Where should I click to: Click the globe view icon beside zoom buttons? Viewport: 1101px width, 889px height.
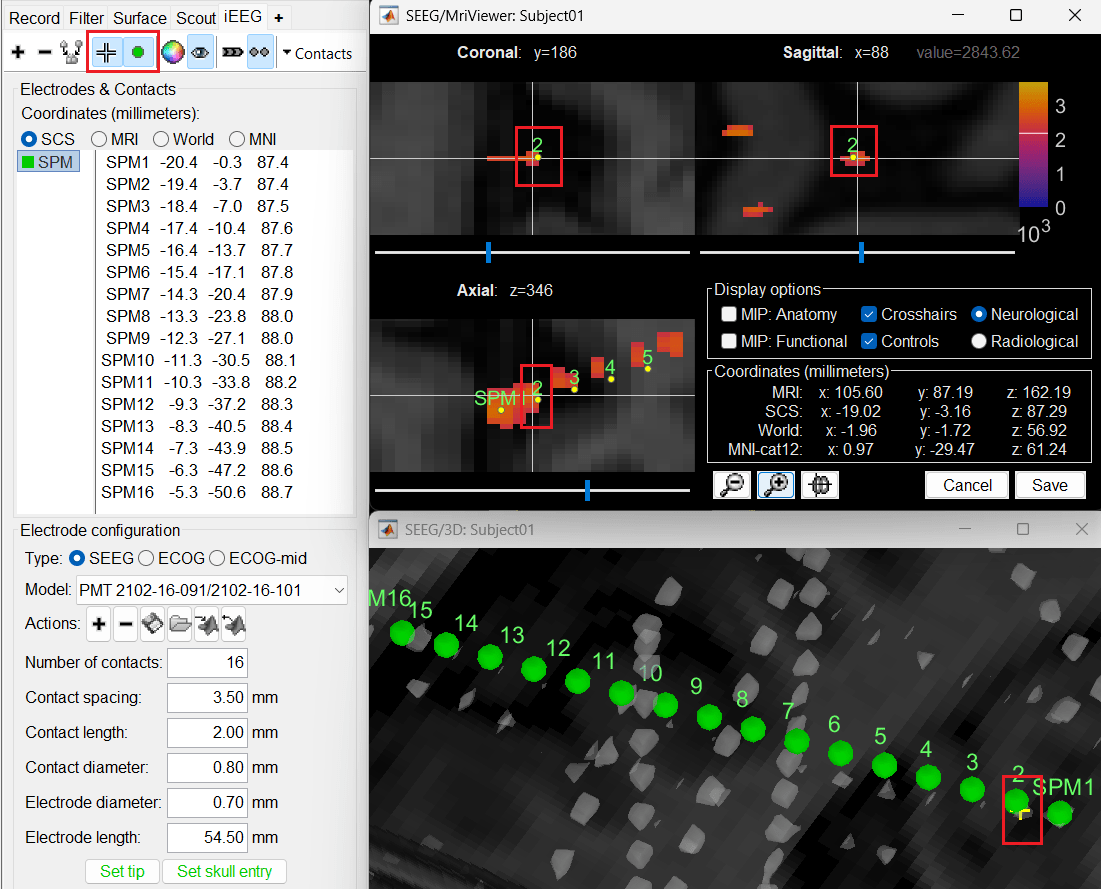[820, 485]
